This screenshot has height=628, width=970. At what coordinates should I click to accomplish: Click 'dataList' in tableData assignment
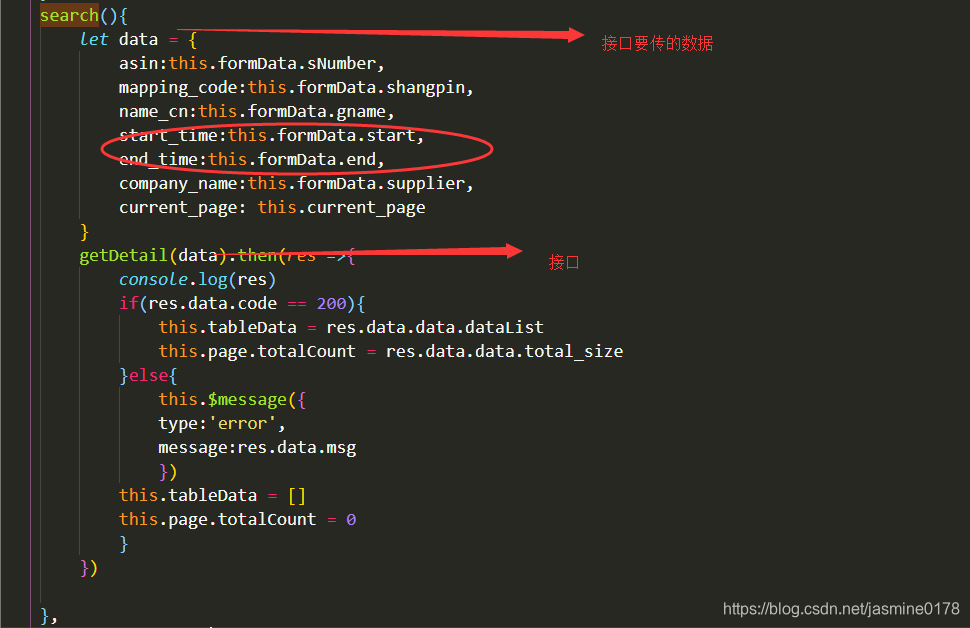click(x=505, y=327)
